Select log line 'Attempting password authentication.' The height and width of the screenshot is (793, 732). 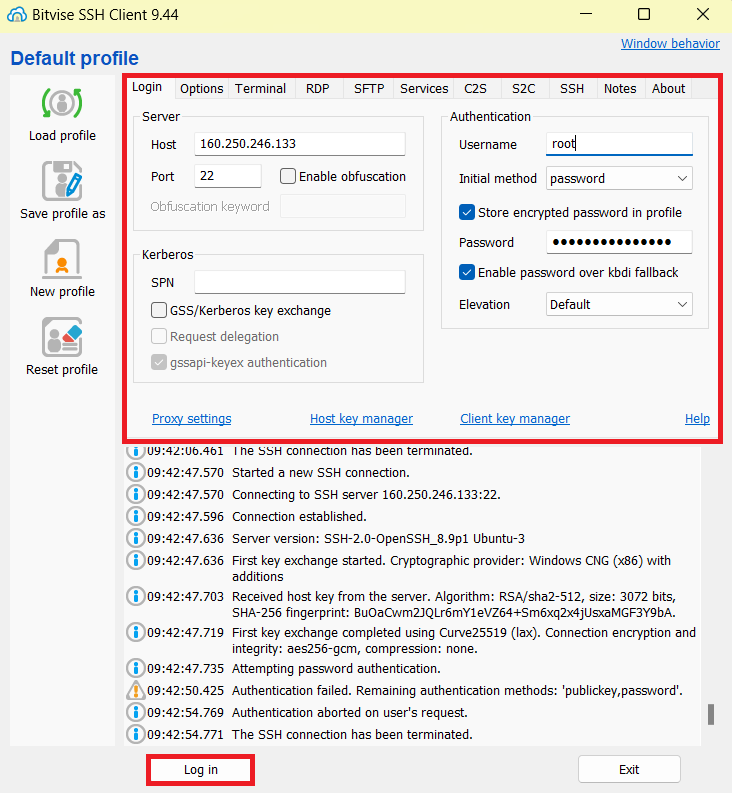(x=336, y=668)
